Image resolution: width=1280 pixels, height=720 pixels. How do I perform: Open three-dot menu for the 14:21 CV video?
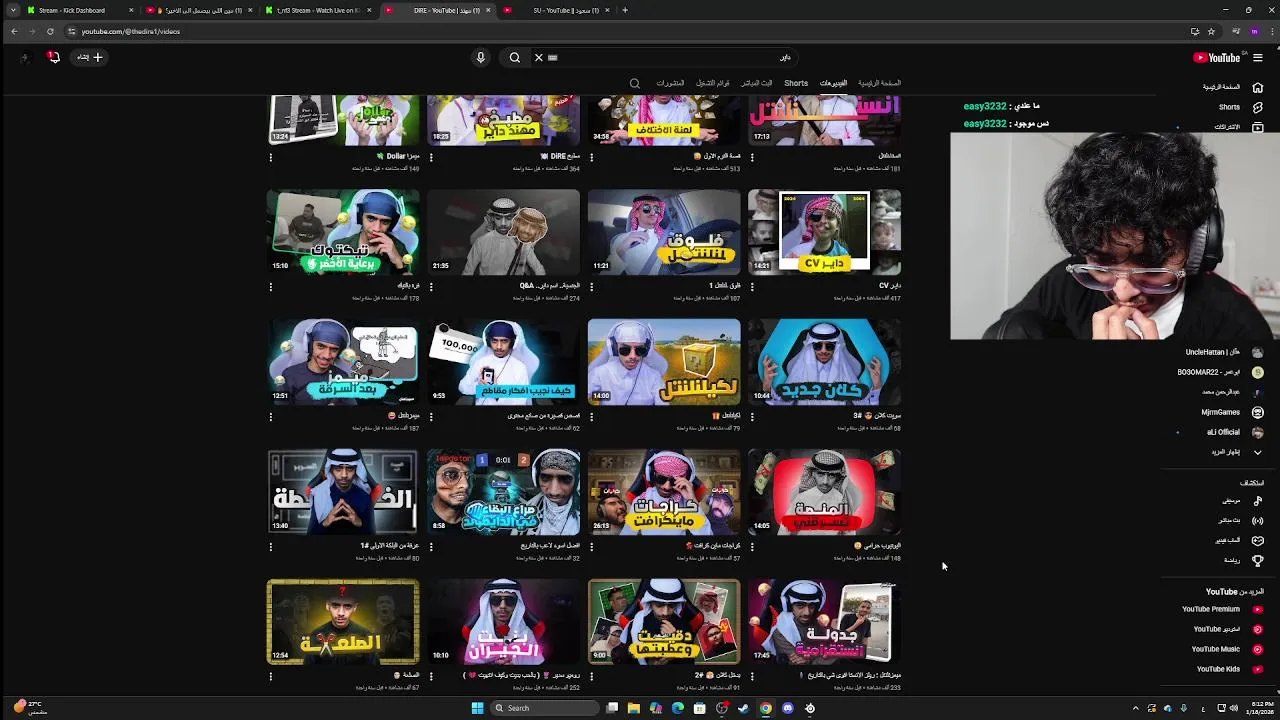coord(752,287)
